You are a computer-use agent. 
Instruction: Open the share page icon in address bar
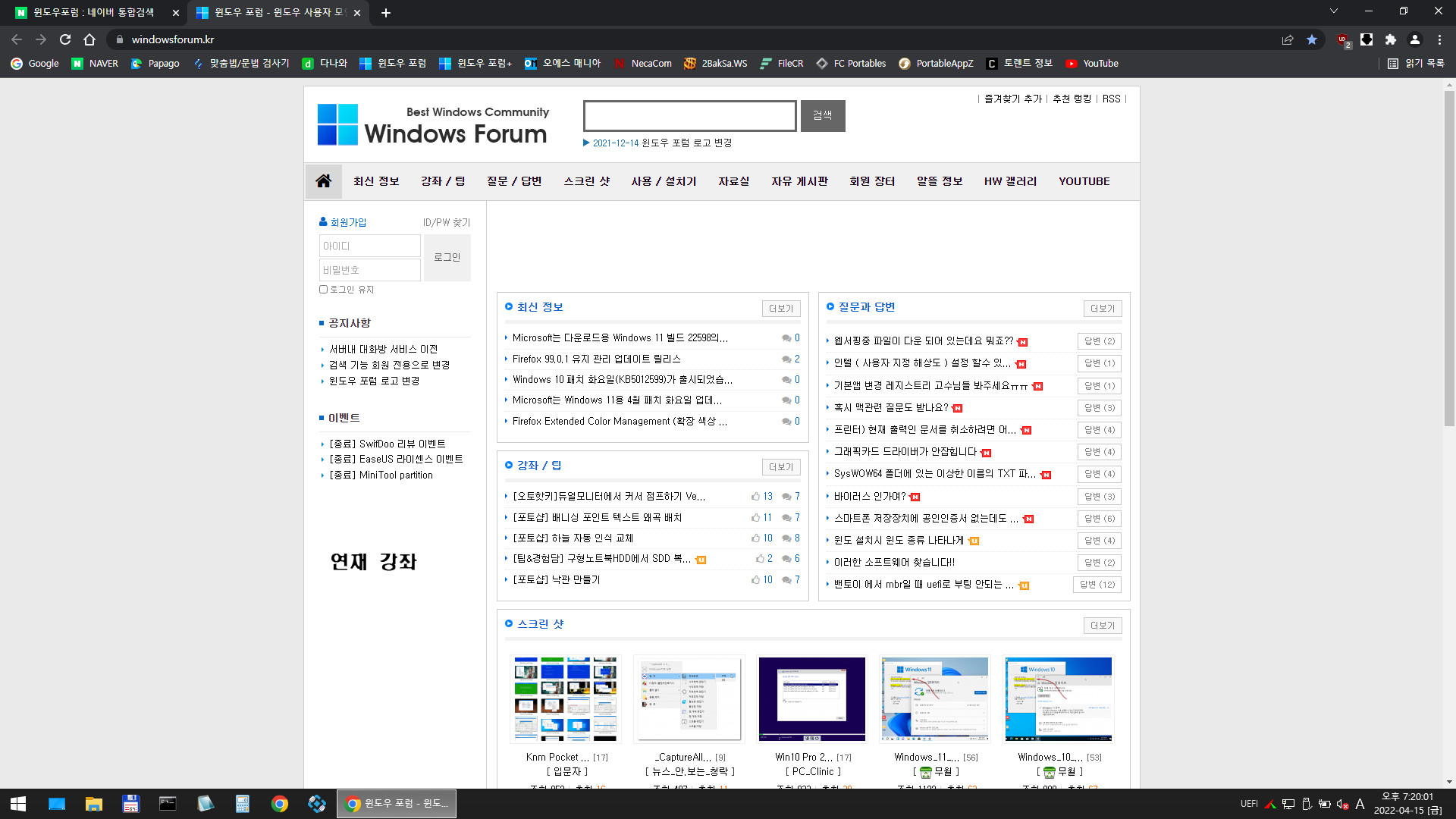1288,39
